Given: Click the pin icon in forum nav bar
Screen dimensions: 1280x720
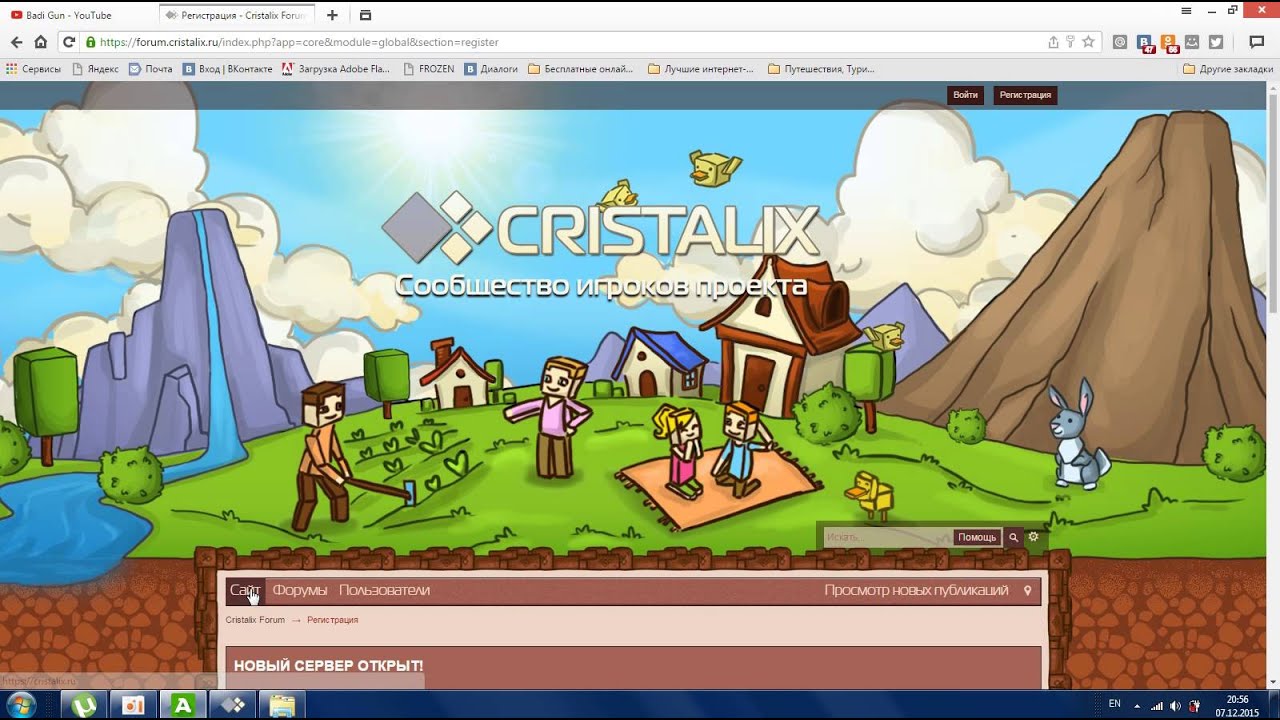Looking at the screenshot, I should pos(1027,591).
